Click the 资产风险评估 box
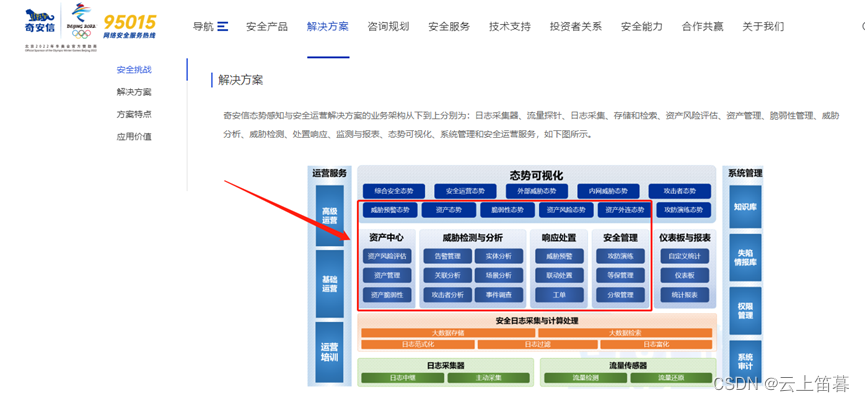865x402 pixels. (387, 256)
